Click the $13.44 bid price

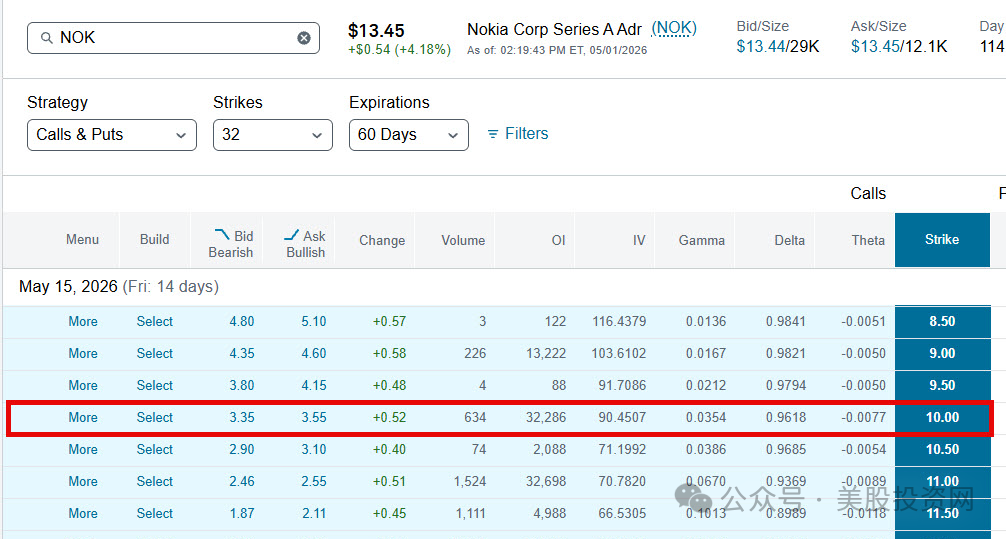760,46
